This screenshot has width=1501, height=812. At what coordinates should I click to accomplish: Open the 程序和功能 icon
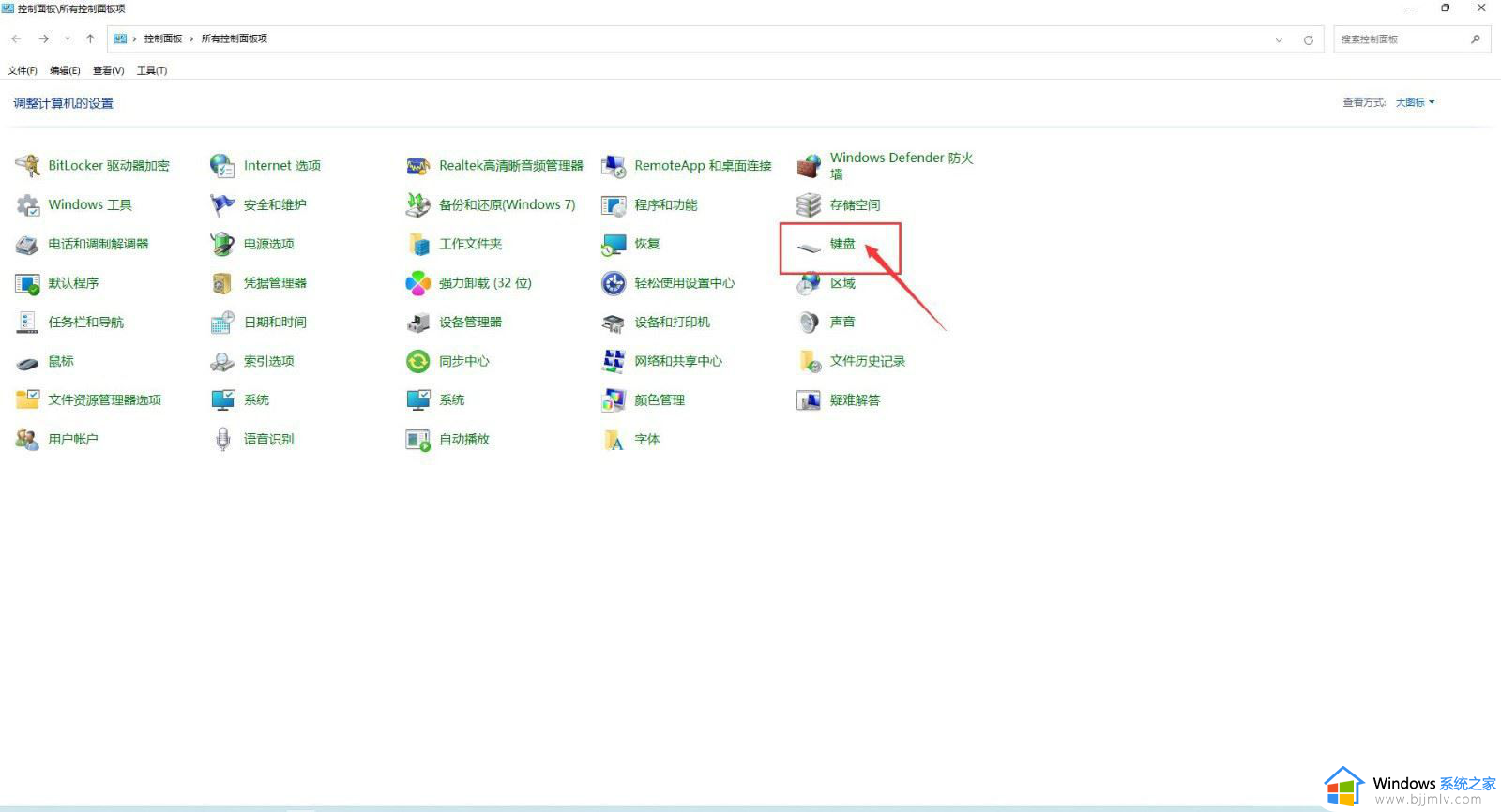pos(614,205)
